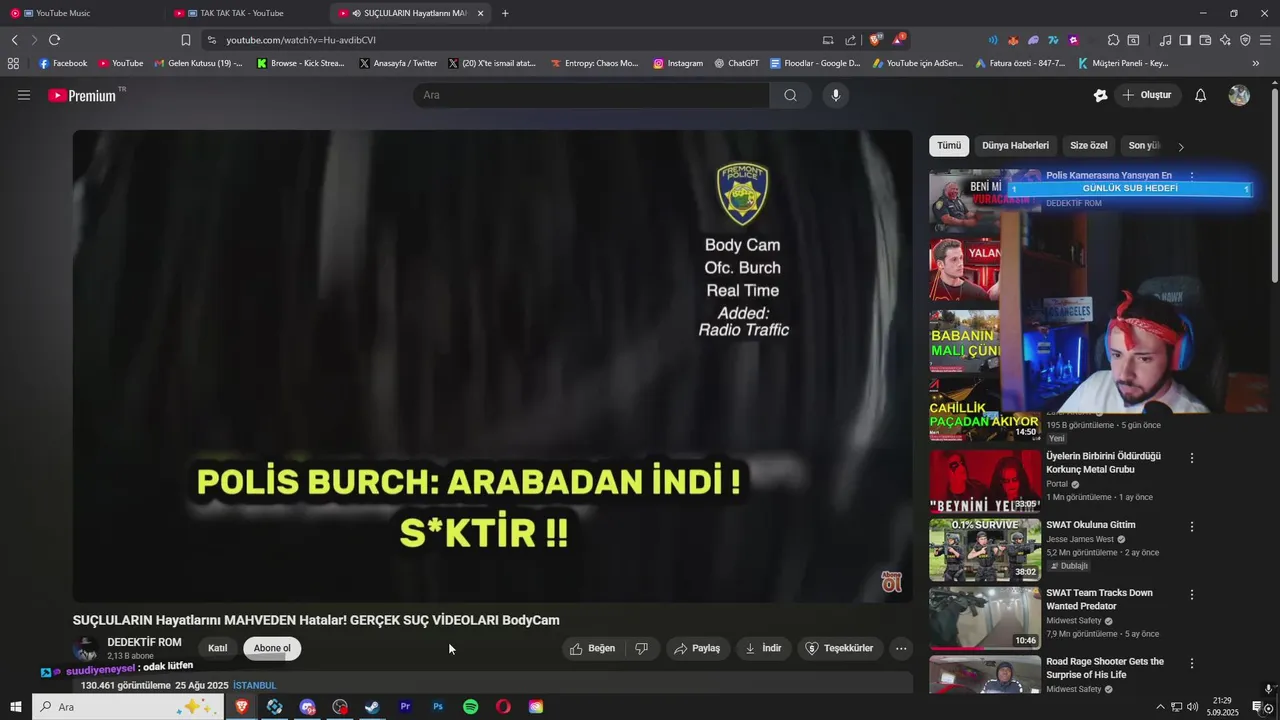This screenshot has width=1280, height=720.
Task: Open the Brave wallet icon
Action: pos(1205,40)
